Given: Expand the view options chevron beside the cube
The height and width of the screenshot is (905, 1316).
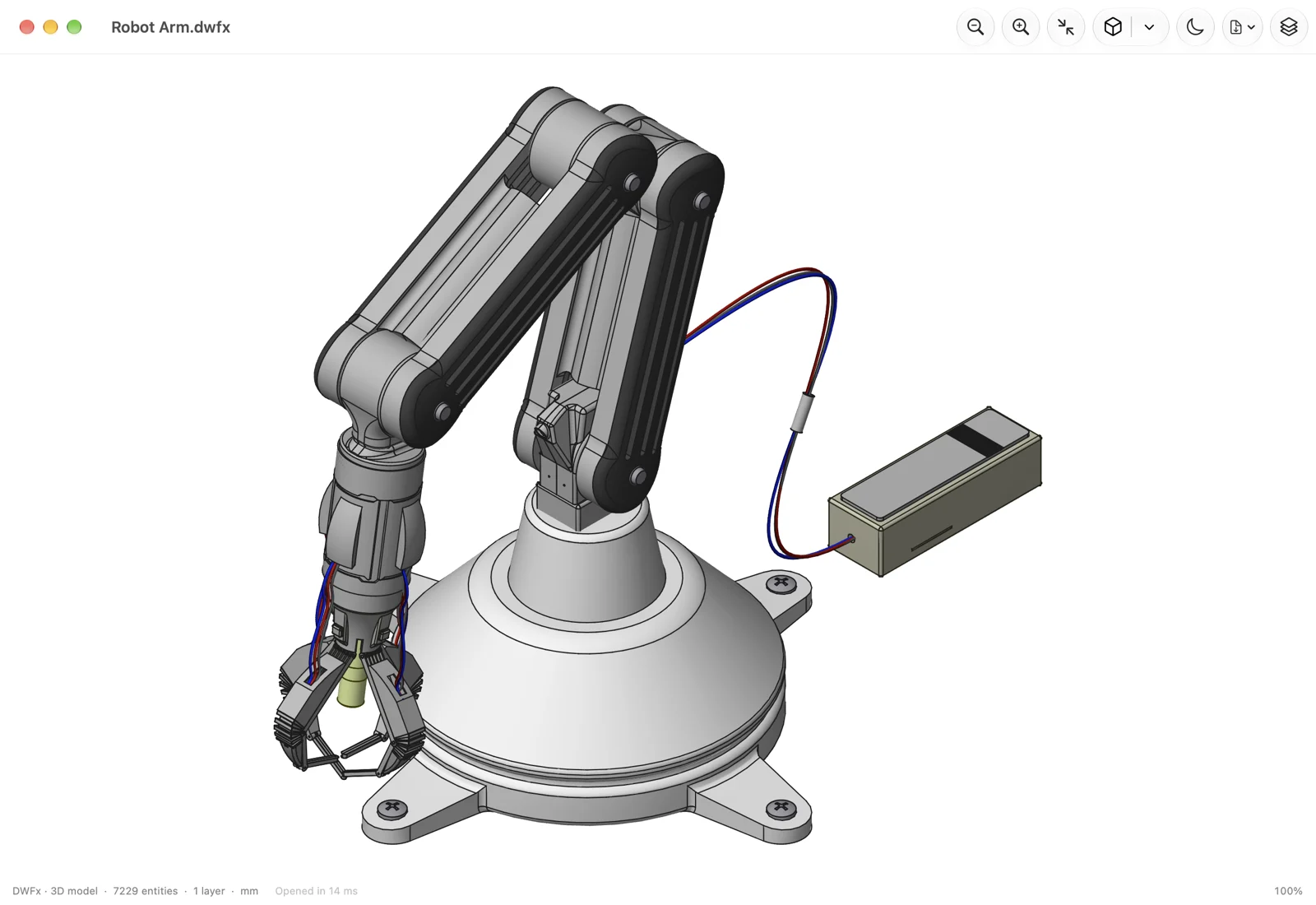Looking at the screenshot, I should (1149, 27).
